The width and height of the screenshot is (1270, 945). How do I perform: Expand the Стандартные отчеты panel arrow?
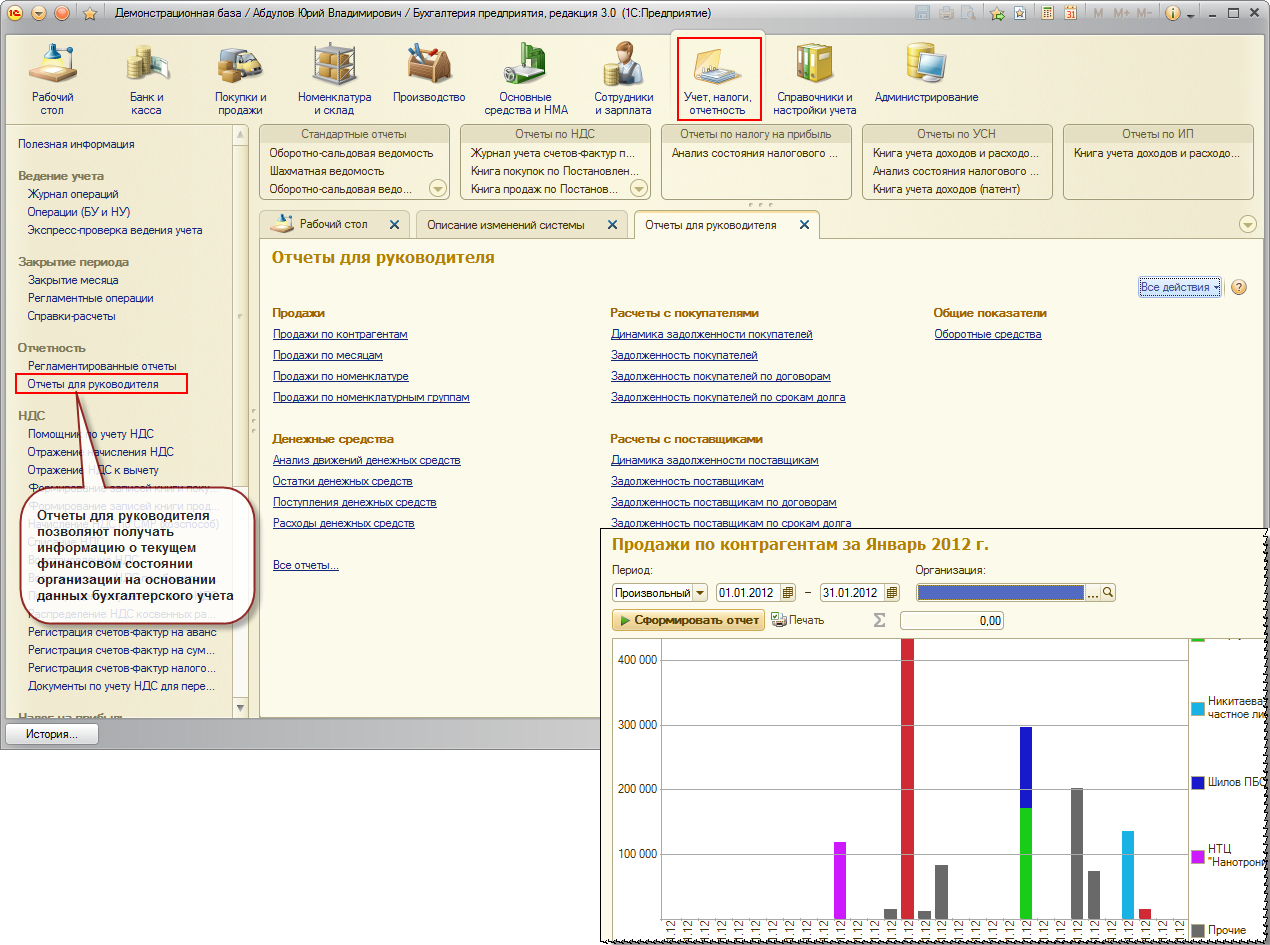(x=438, y=188)
